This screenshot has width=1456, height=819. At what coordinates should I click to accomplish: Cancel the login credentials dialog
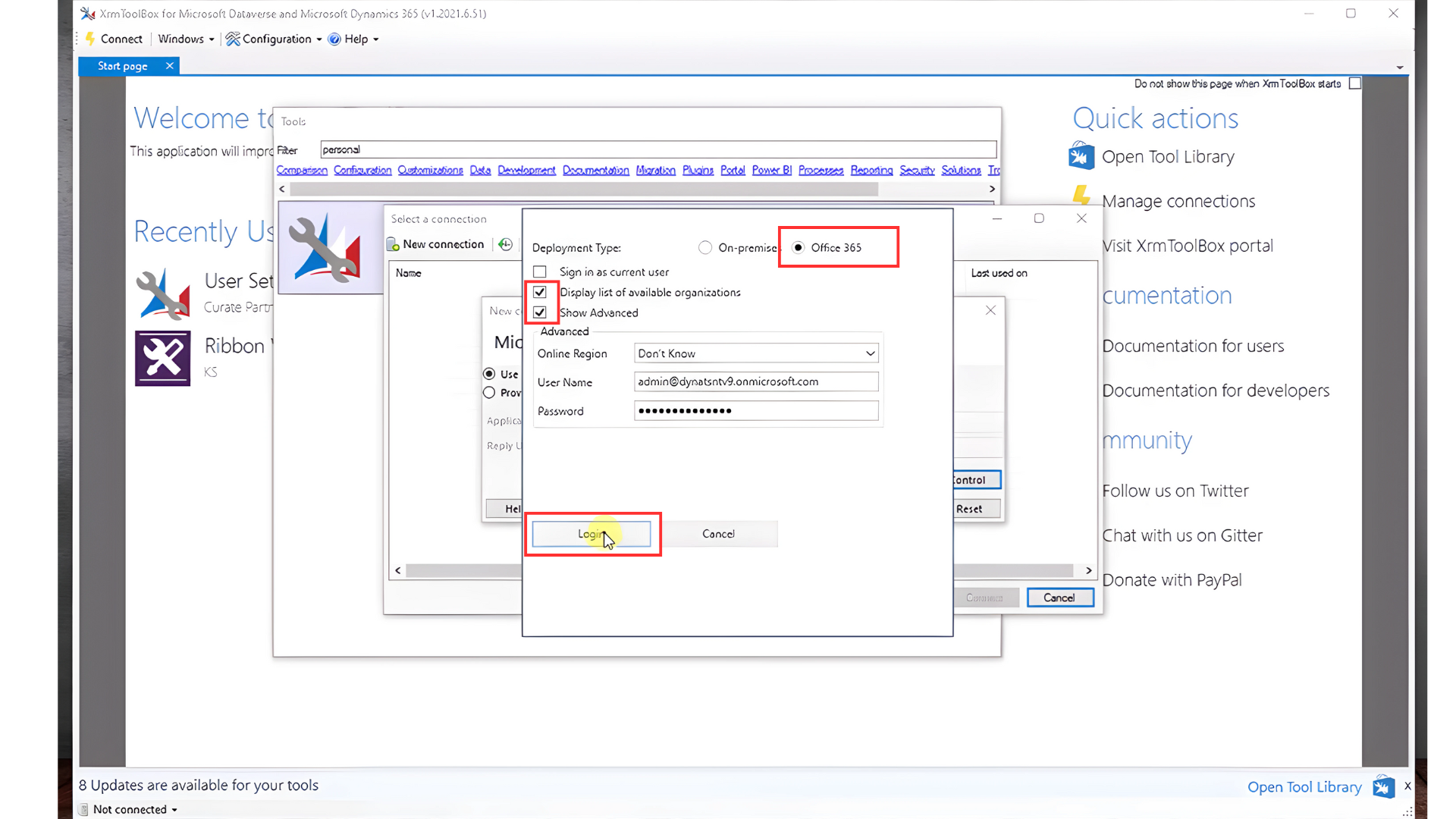click(718, 534)
